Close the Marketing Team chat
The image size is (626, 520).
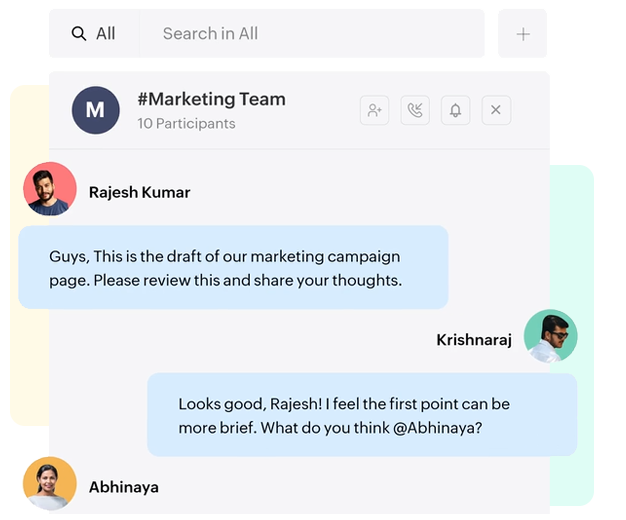point(496,110)
